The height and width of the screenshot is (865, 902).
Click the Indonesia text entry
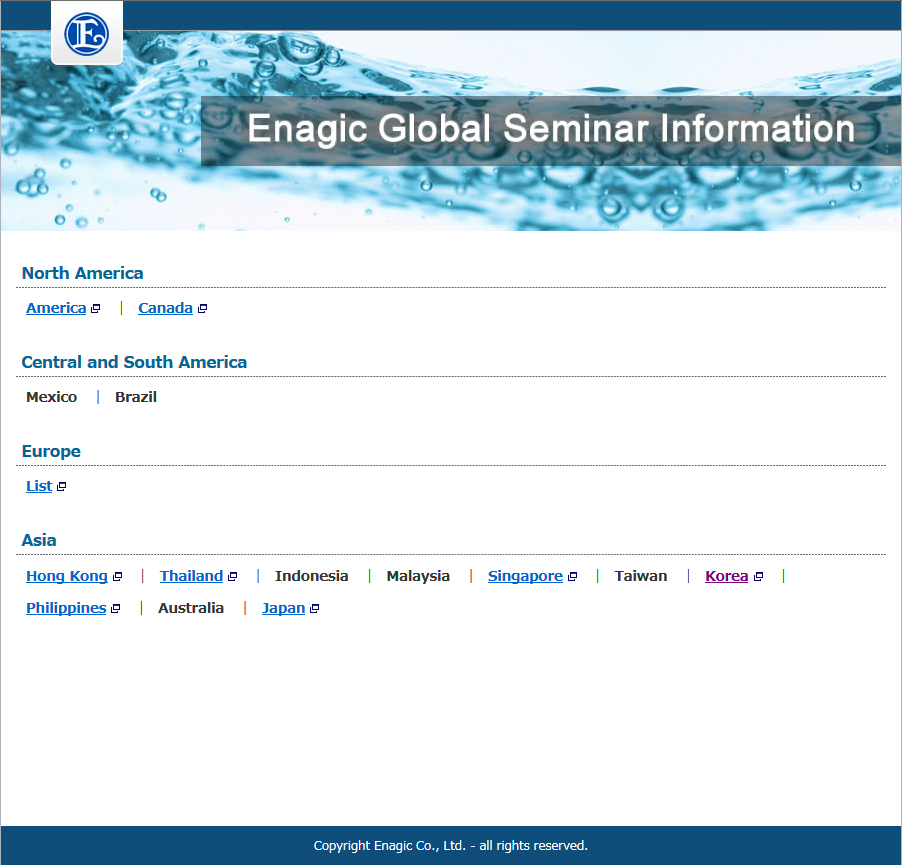[311, 576]
